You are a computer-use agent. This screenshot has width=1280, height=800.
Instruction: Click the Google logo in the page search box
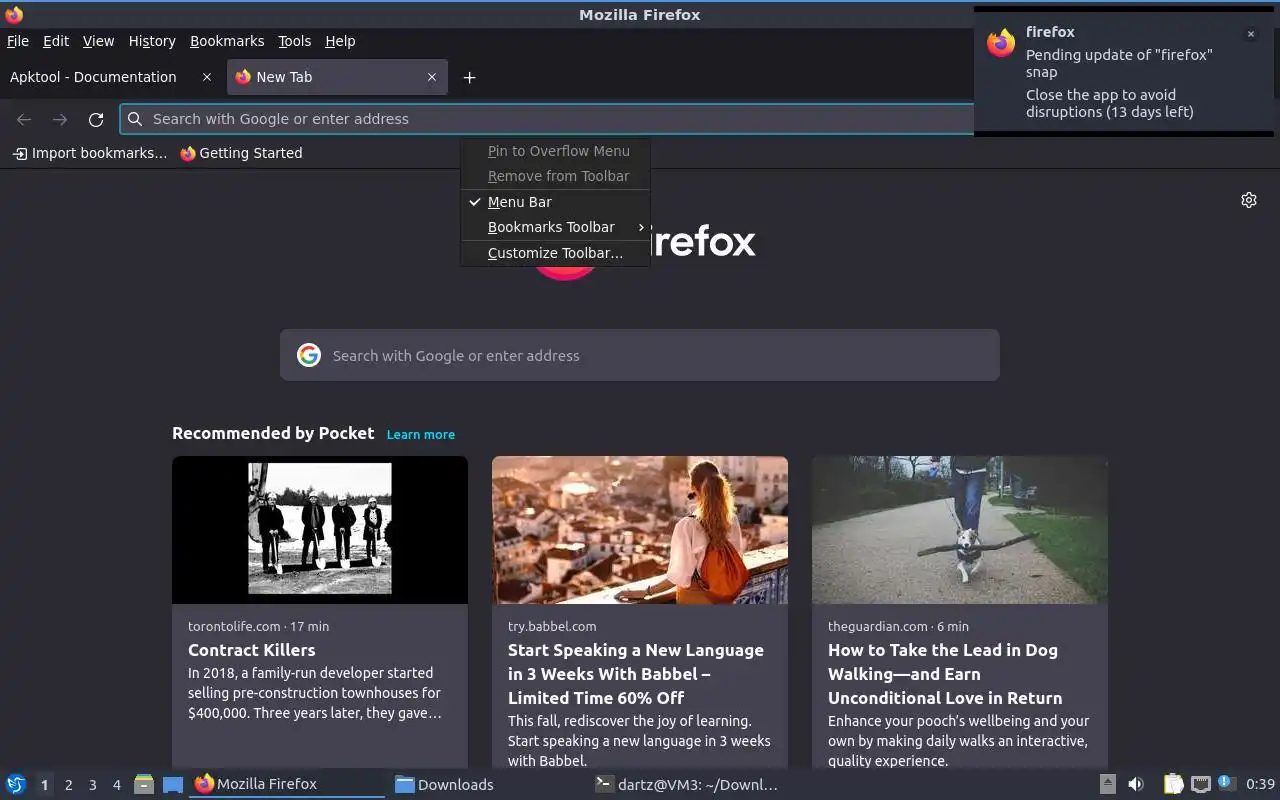click(x=309, y=355)
